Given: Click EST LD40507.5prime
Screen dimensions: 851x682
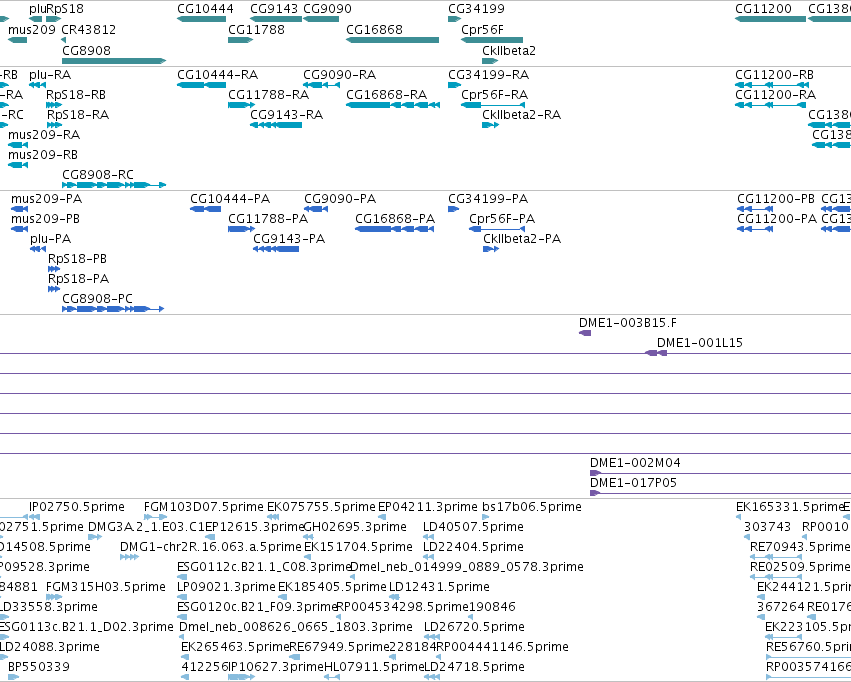Looking at the screenshot, I should 473,527.
